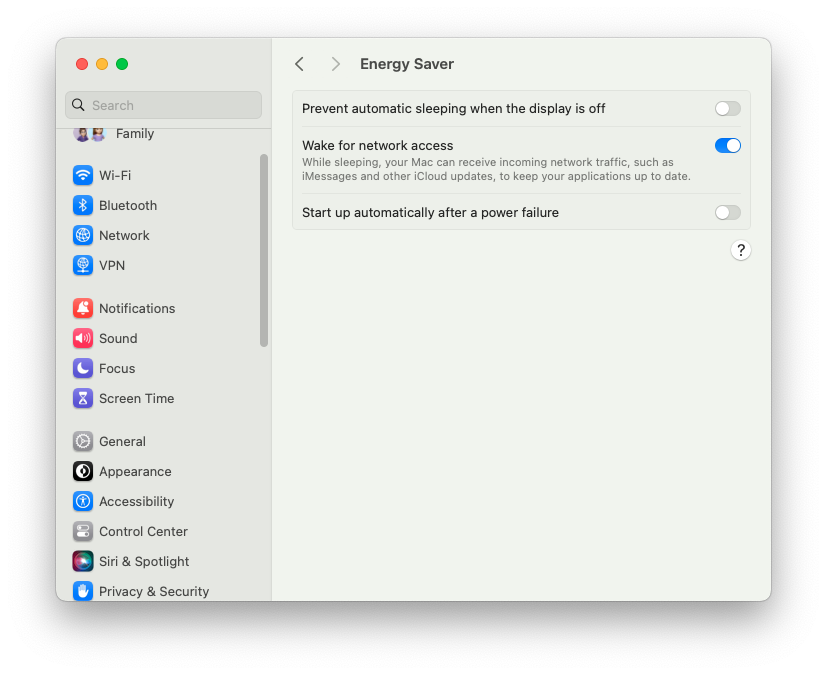Screen dimensions: 827x675
Task: Click the Accessibility icon
Action: tap(83, 501)
